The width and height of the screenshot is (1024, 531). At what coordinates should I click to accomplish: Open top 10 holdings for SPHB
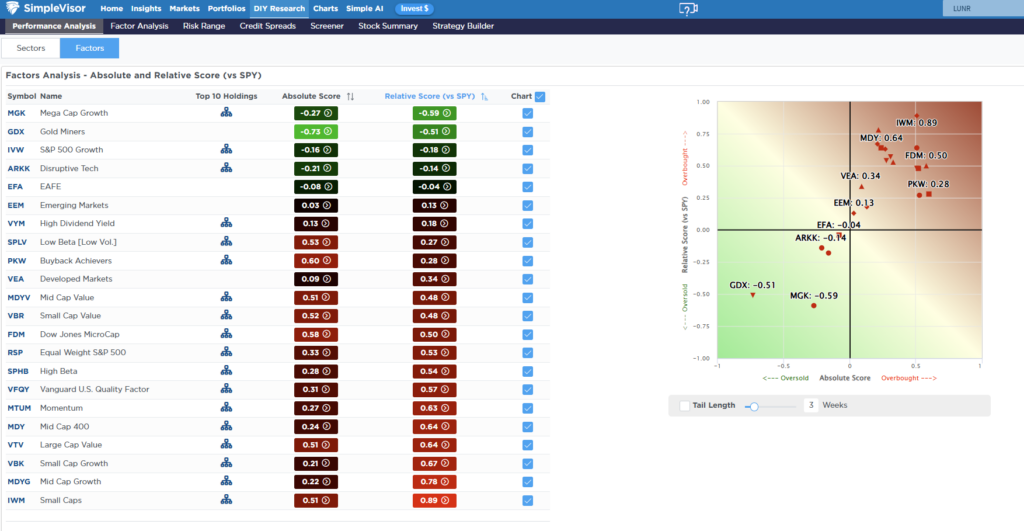226,370
